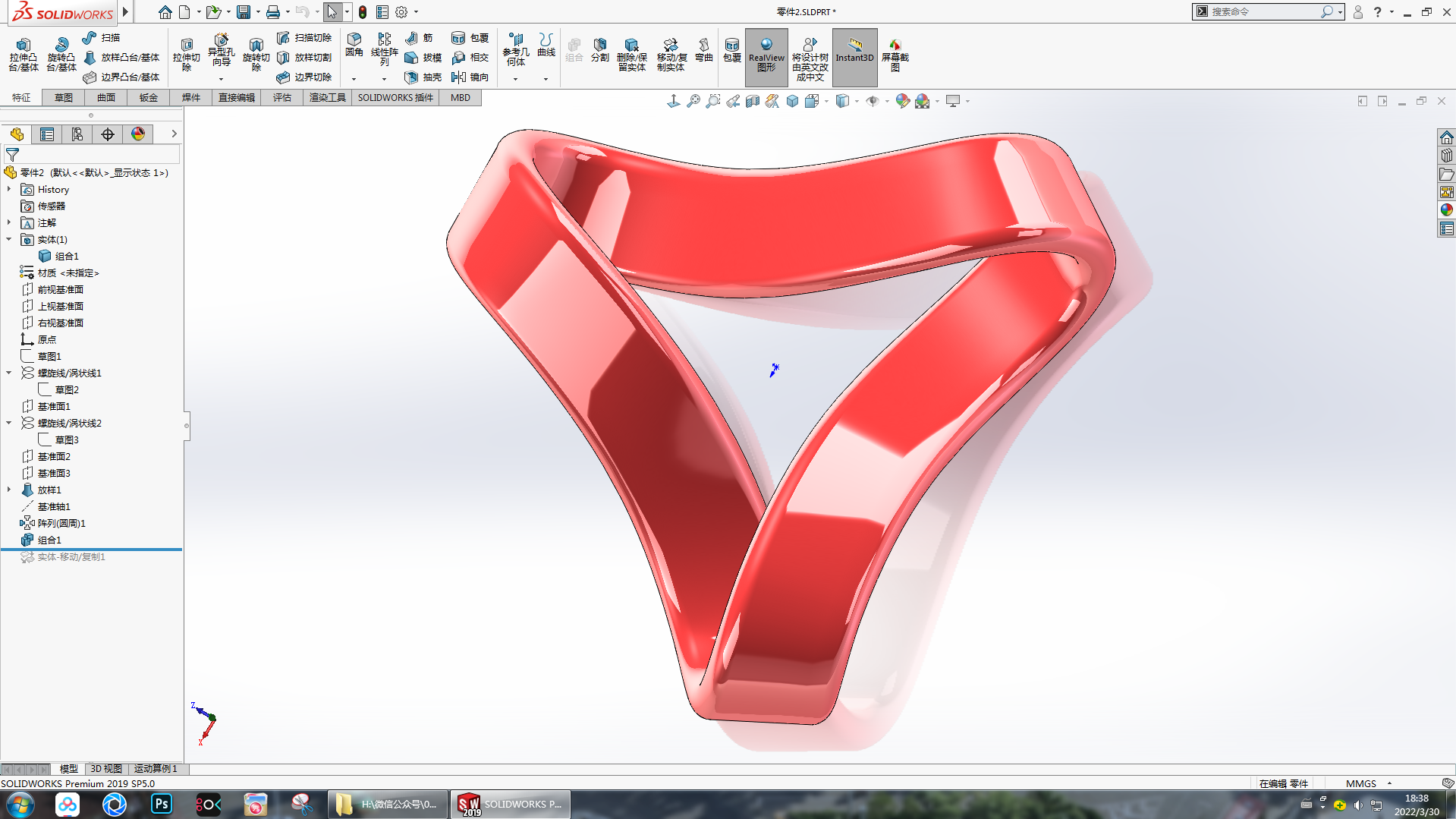
Task: Collapse the 螺旋线/涡状线1 tree node
Action: (x=9, y=373)
